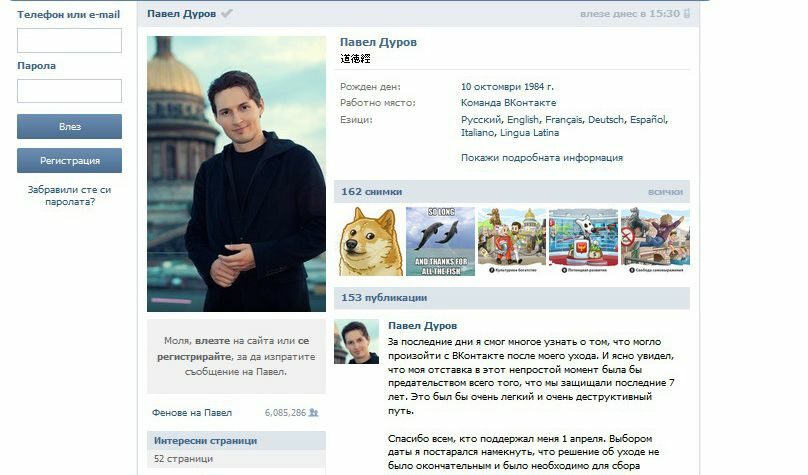The image size is (808, 475).
Task: Select the Lingua Latina language link
Action: tap(530, 132)
